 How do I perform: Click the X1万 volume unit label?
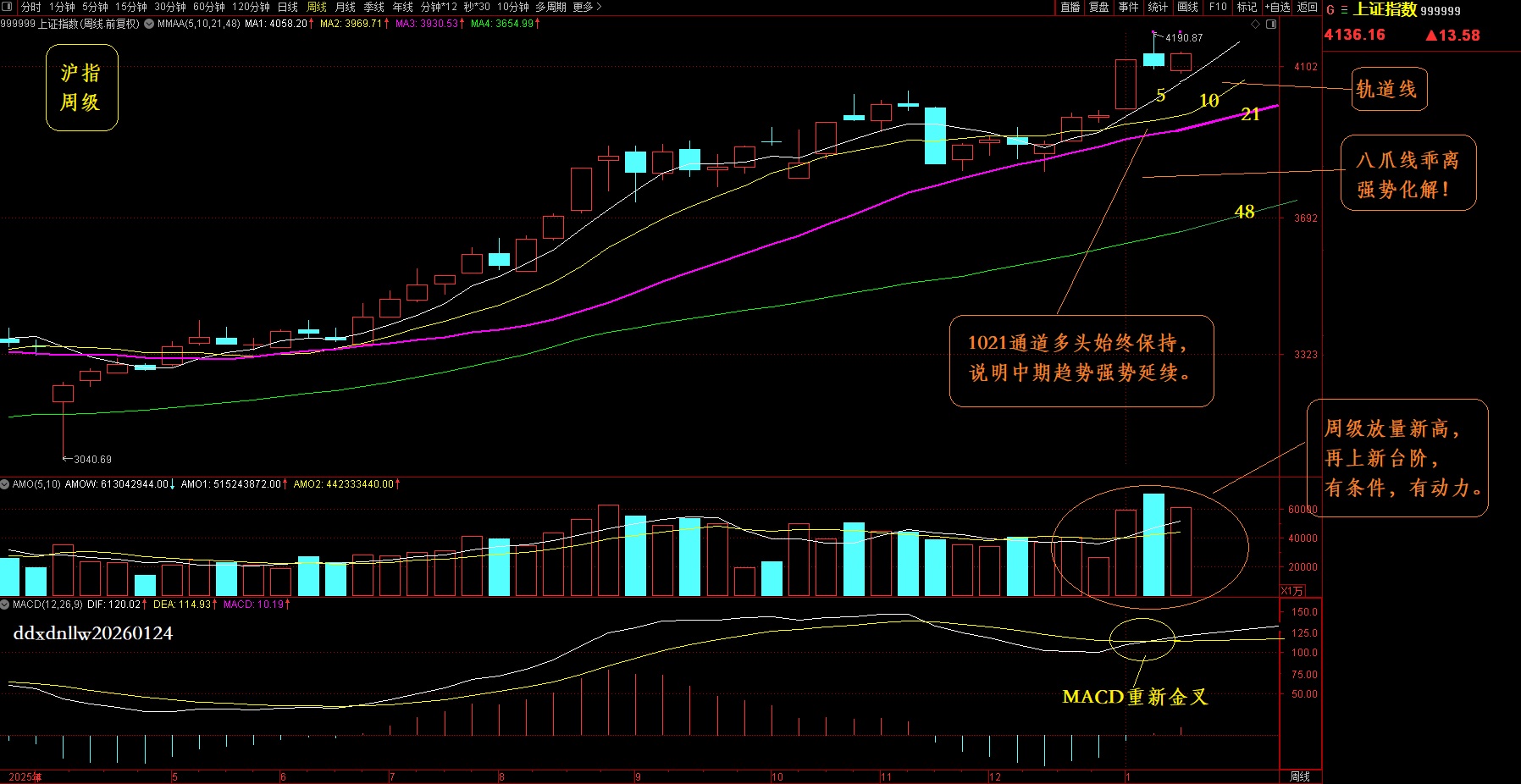point(1292,591)
